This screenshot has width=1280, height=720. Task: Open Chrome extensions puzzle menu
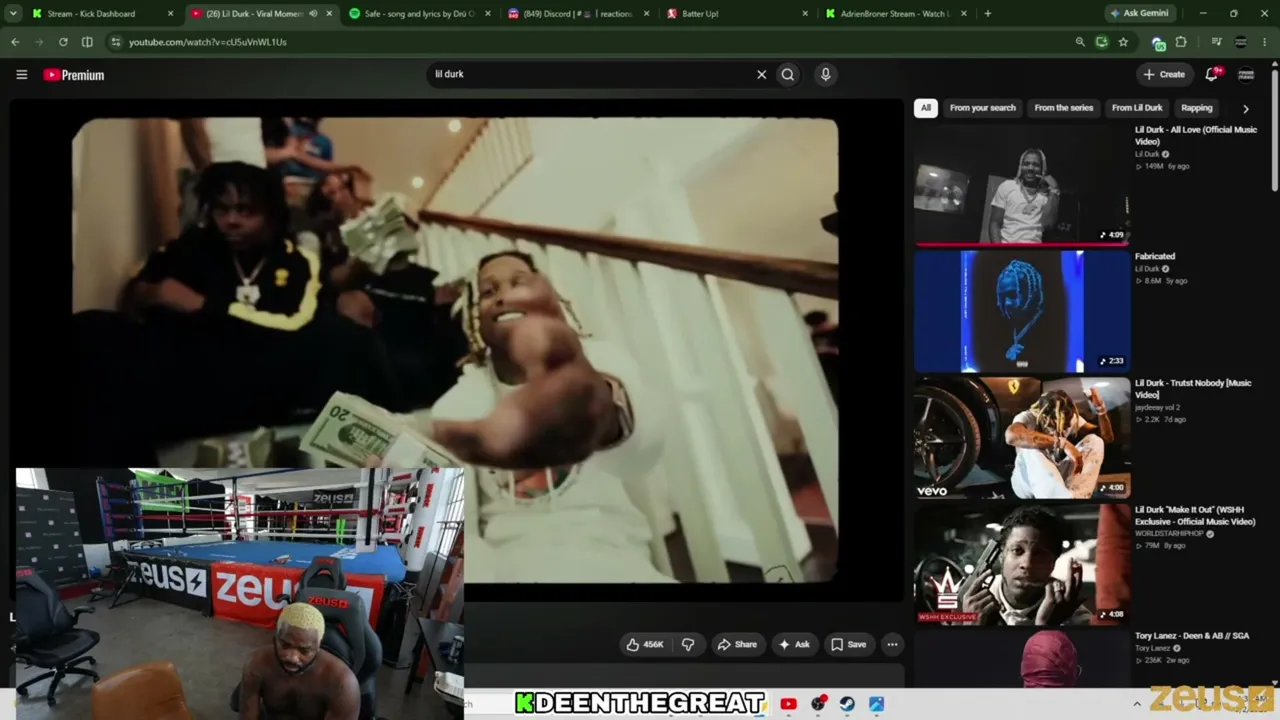[1181, 42]
